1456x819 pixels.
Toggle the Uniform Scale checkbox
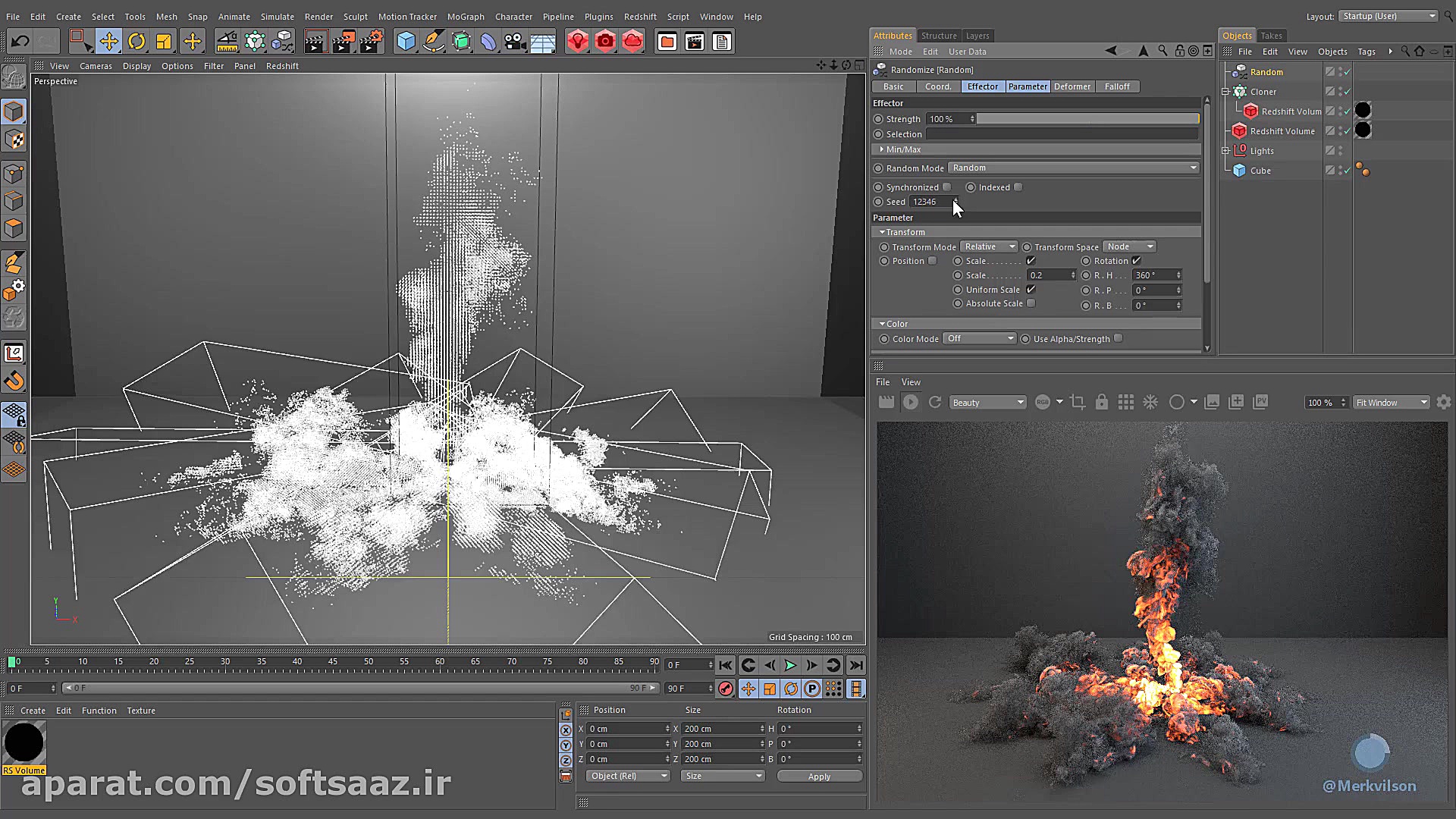tap(1031, 289)
